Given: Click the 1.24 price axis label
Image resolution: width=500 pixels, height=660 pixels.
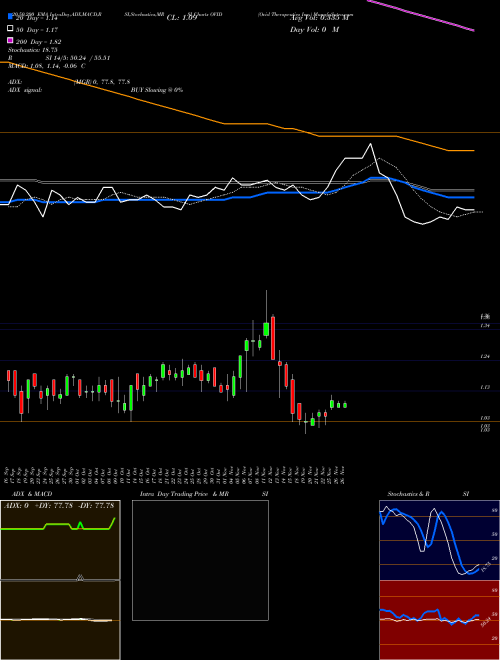Looking at the screenshot, I should click(485, 357).
